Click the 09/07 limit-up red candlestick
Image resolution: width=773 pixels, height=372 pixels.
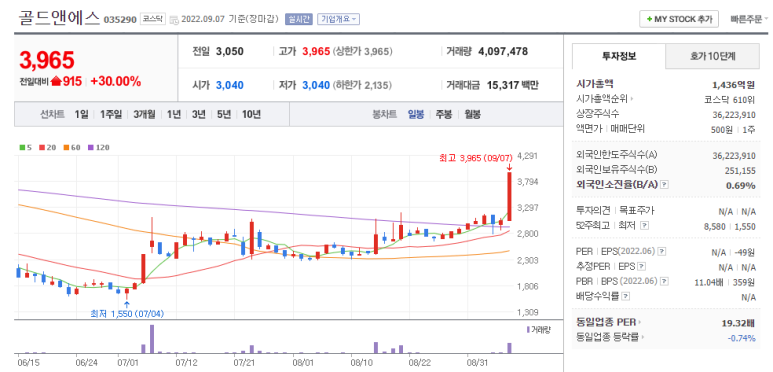pos(509,196)
